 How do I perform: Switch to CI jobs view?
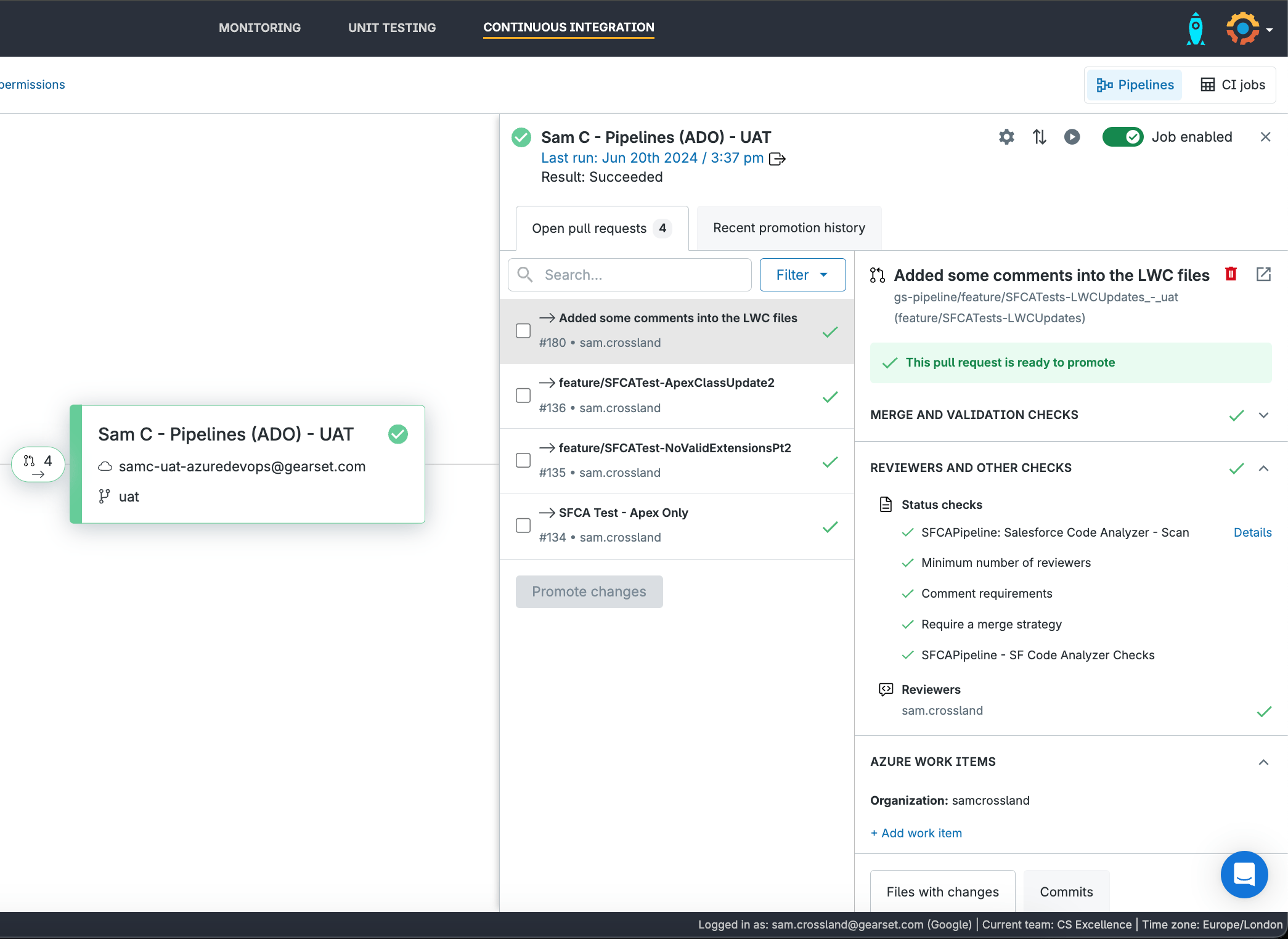(1233, 85)
